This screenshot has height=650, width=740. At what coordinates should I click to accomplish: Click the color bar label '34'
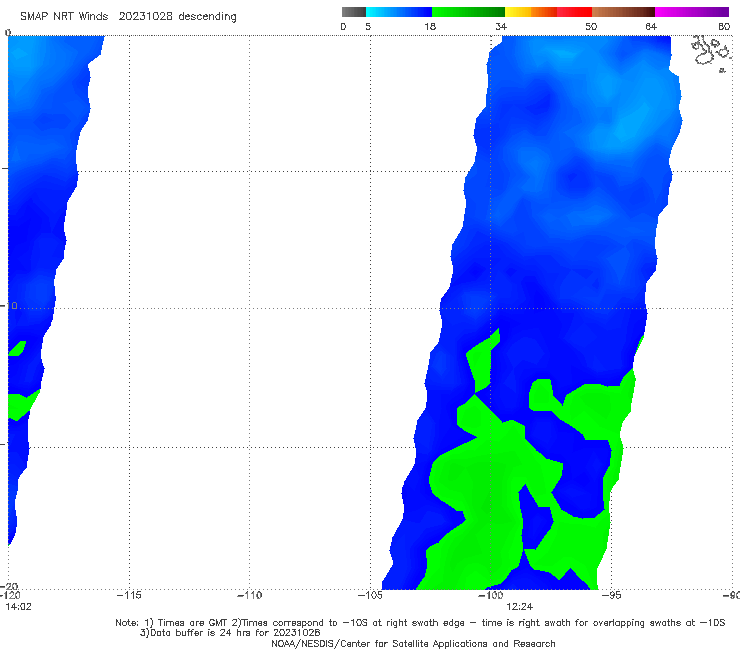pos(501,26)
